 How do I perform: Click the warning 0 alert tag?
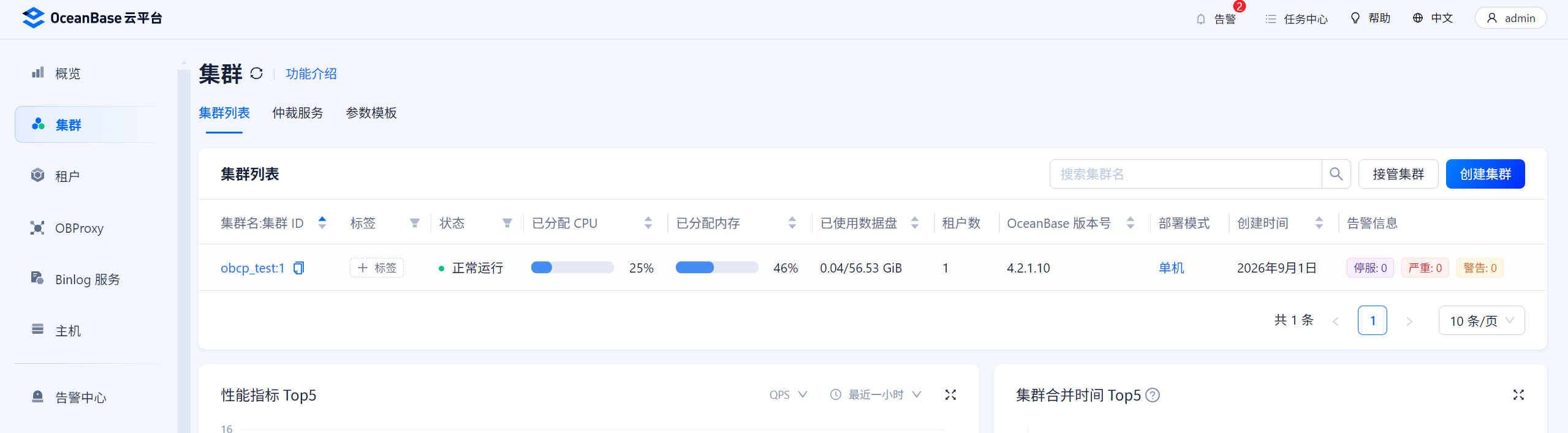click(1480, 268)
